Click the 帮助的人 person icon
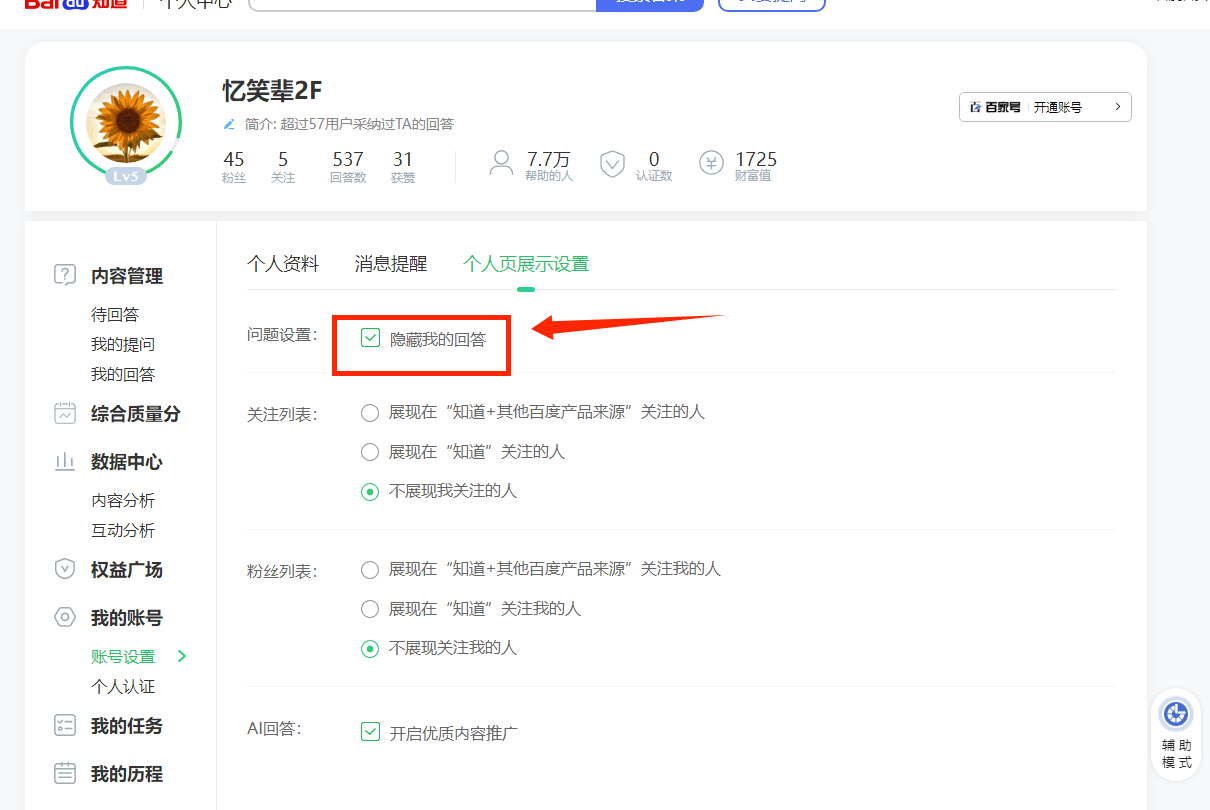The height and width of the screenshot is (810, 1210). click(x=501, y=163)
